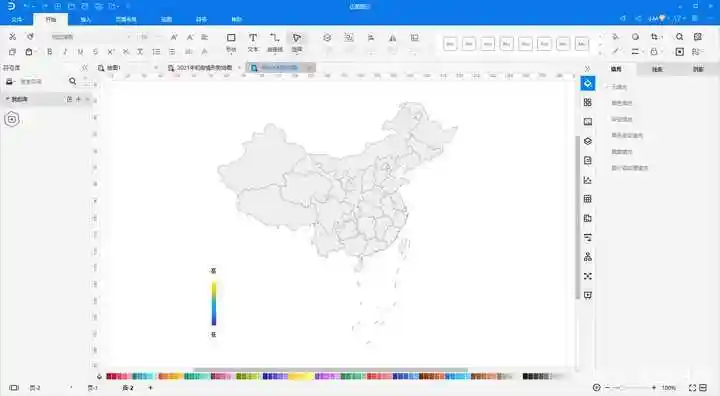Open the page settings sidebar icon

588,160
